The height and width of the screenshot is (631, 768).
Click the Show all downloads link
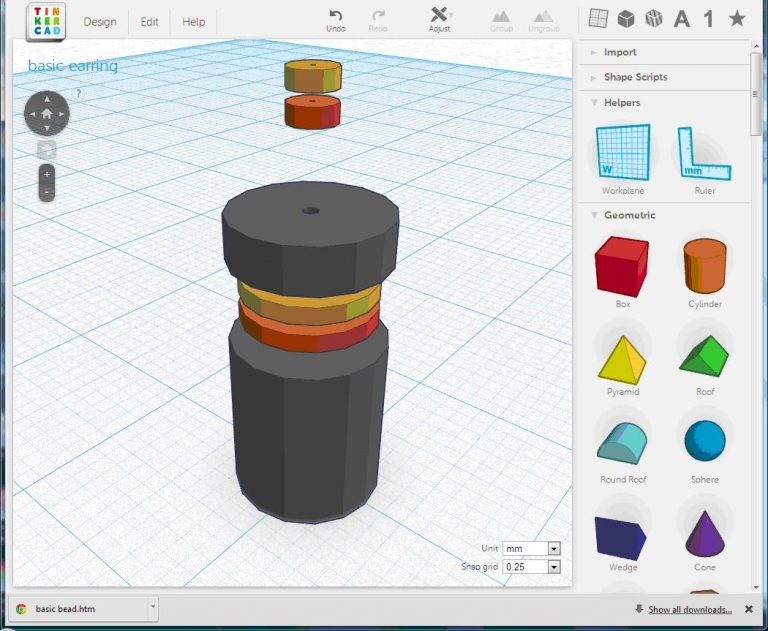pos(689,609)
